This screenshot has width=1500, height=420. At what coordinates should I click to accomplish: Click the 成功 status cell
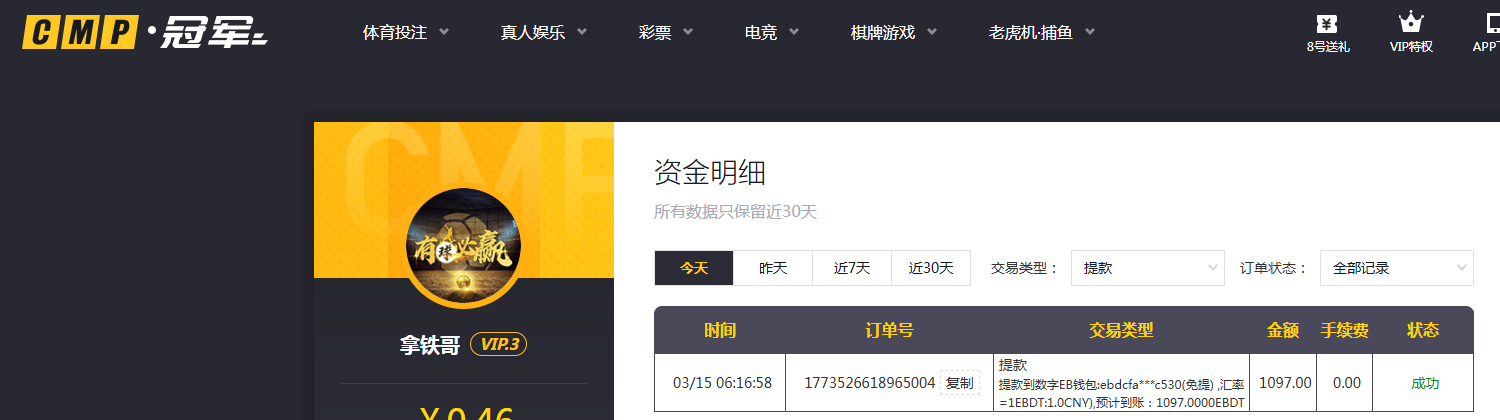pos(1425,383)
